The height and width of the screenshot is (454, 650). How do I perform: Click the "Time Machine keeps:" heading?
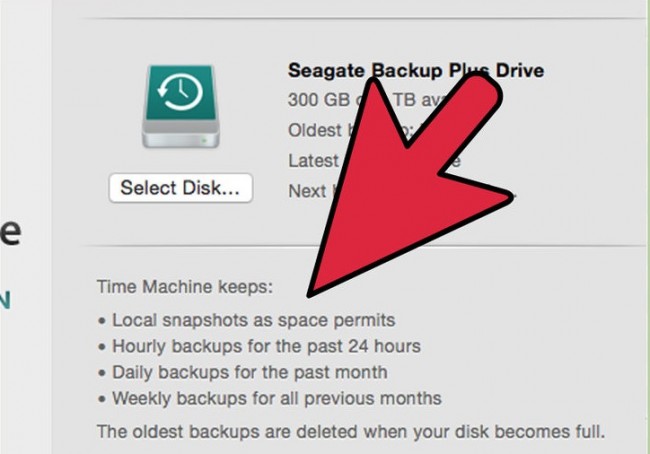coord(185,286)
